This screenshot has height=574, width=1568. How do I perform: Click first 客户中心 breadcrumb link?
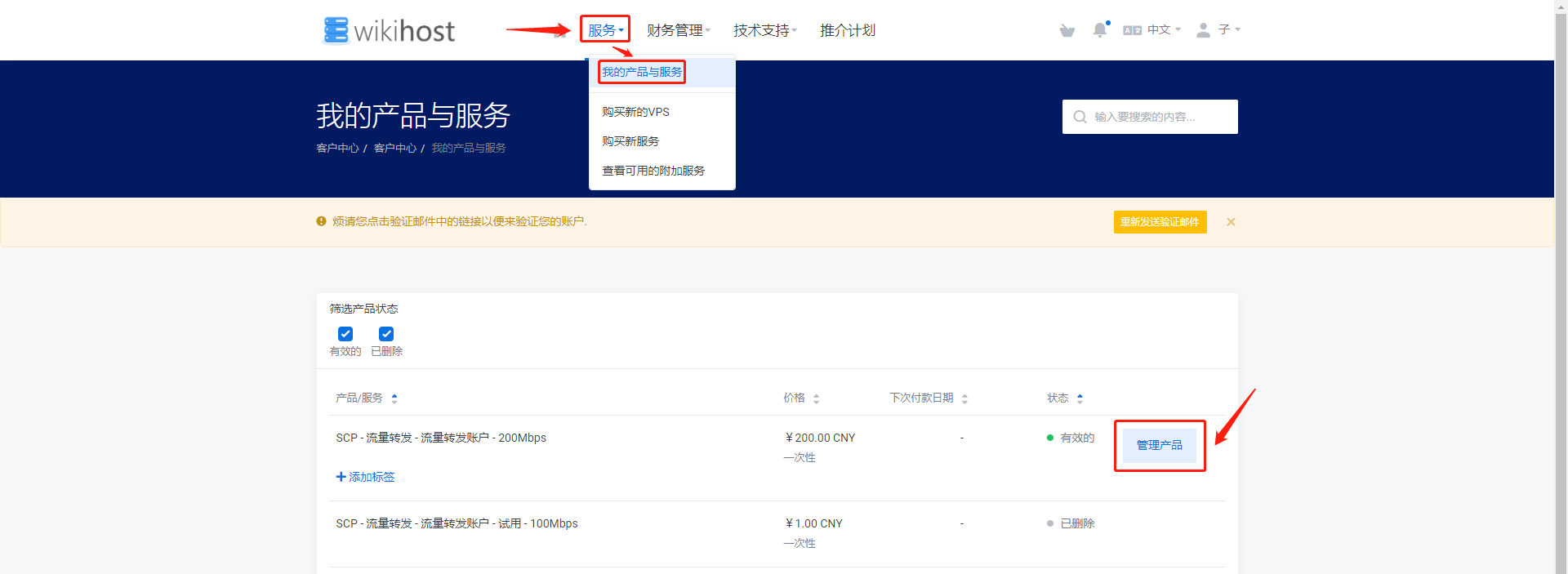[337, 148]
